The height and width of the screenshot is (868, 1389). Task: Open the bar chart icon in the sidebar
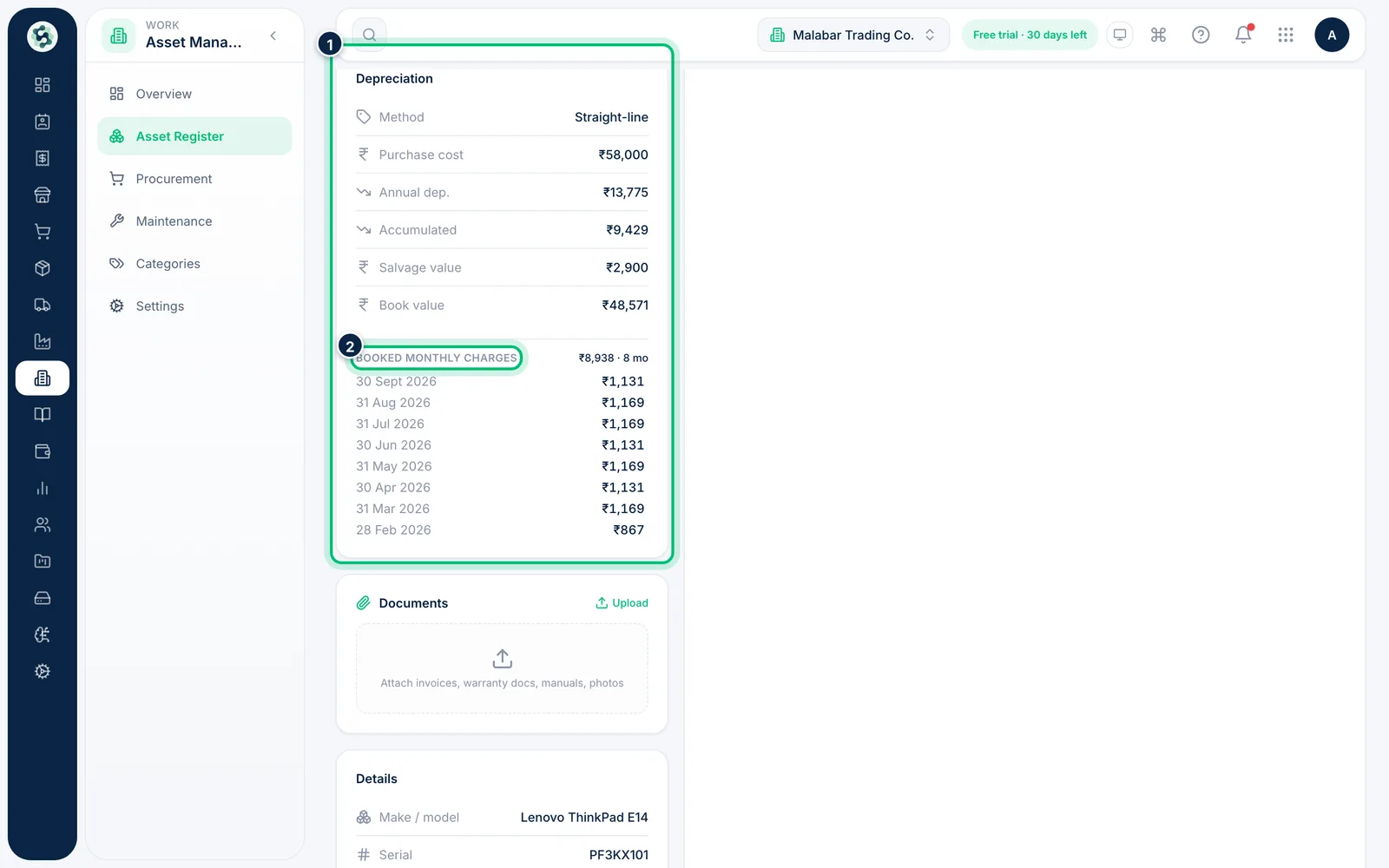[42, 488]
